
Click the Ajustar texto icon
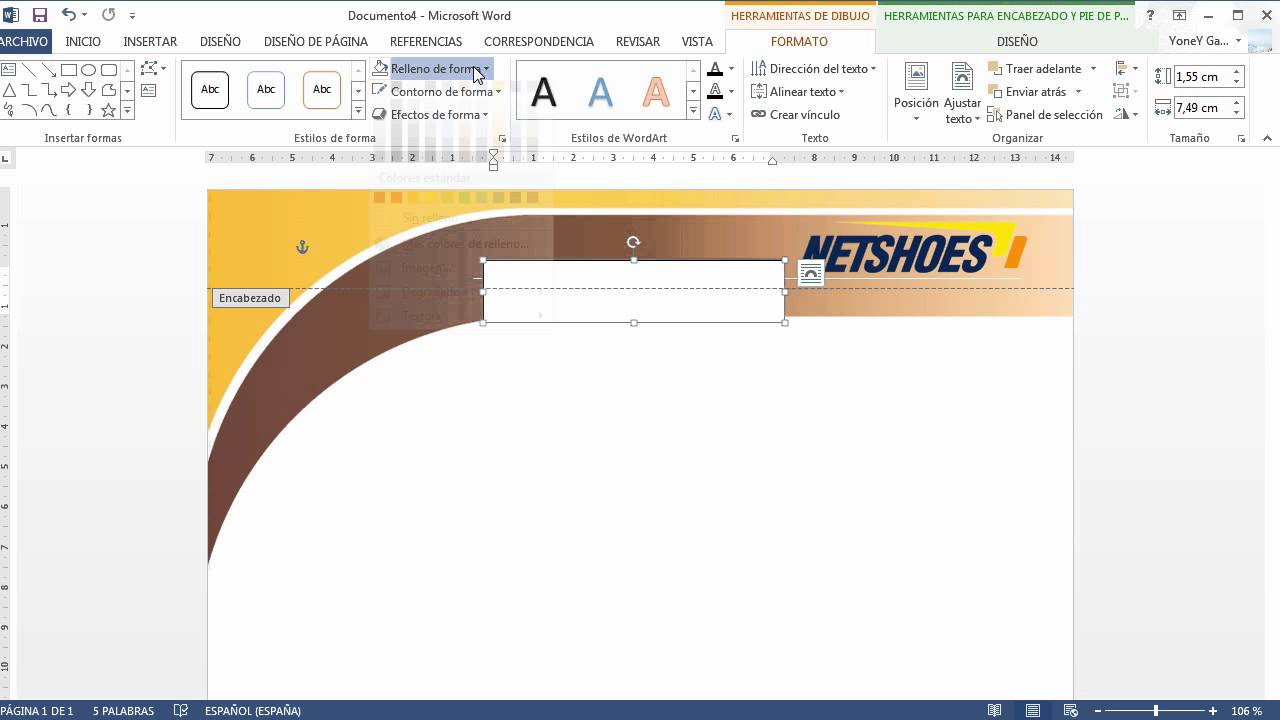click(x=962, y=76)
